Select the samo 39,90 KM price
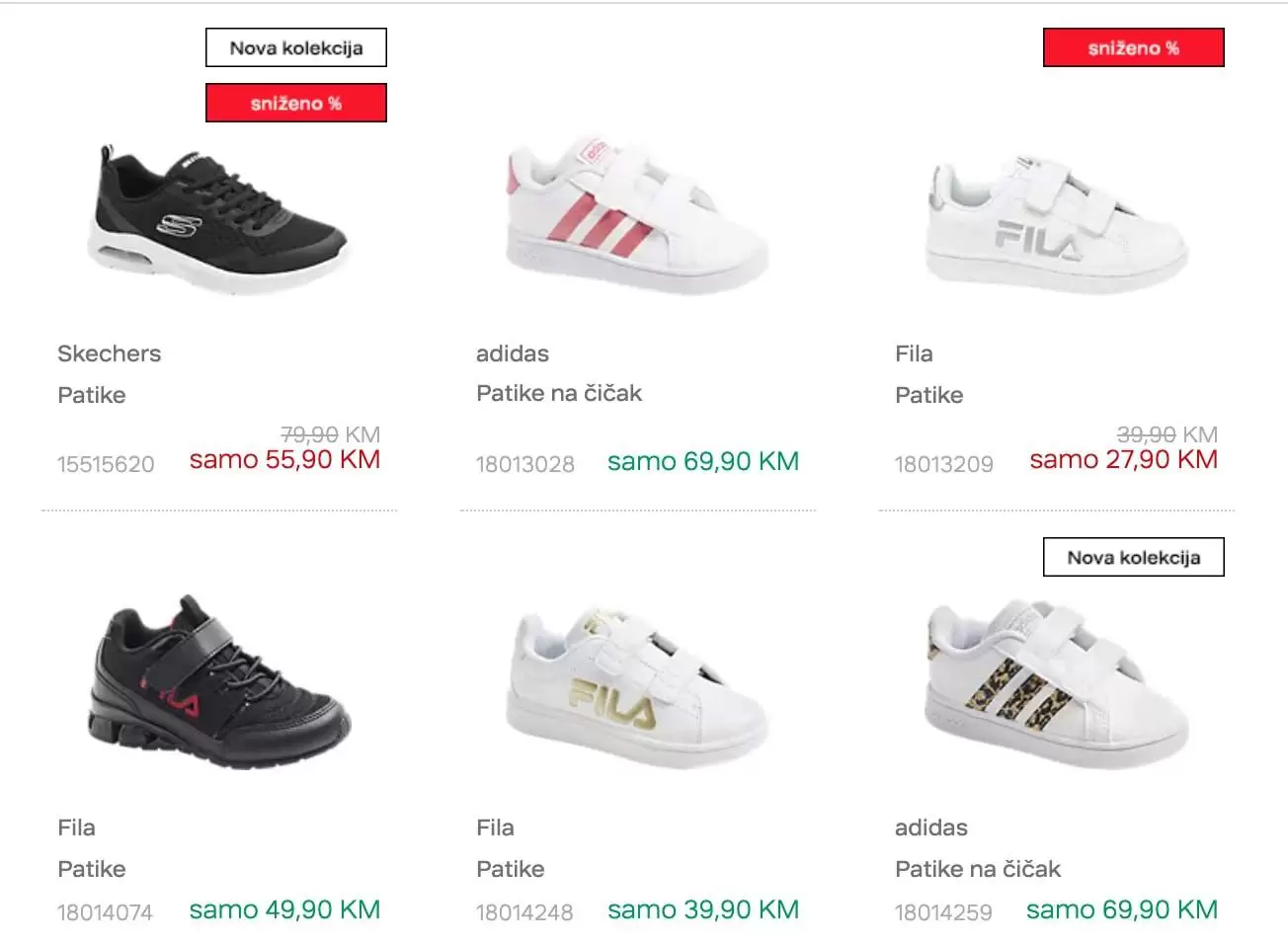1288x944 pixels. [x=703, y=909]
